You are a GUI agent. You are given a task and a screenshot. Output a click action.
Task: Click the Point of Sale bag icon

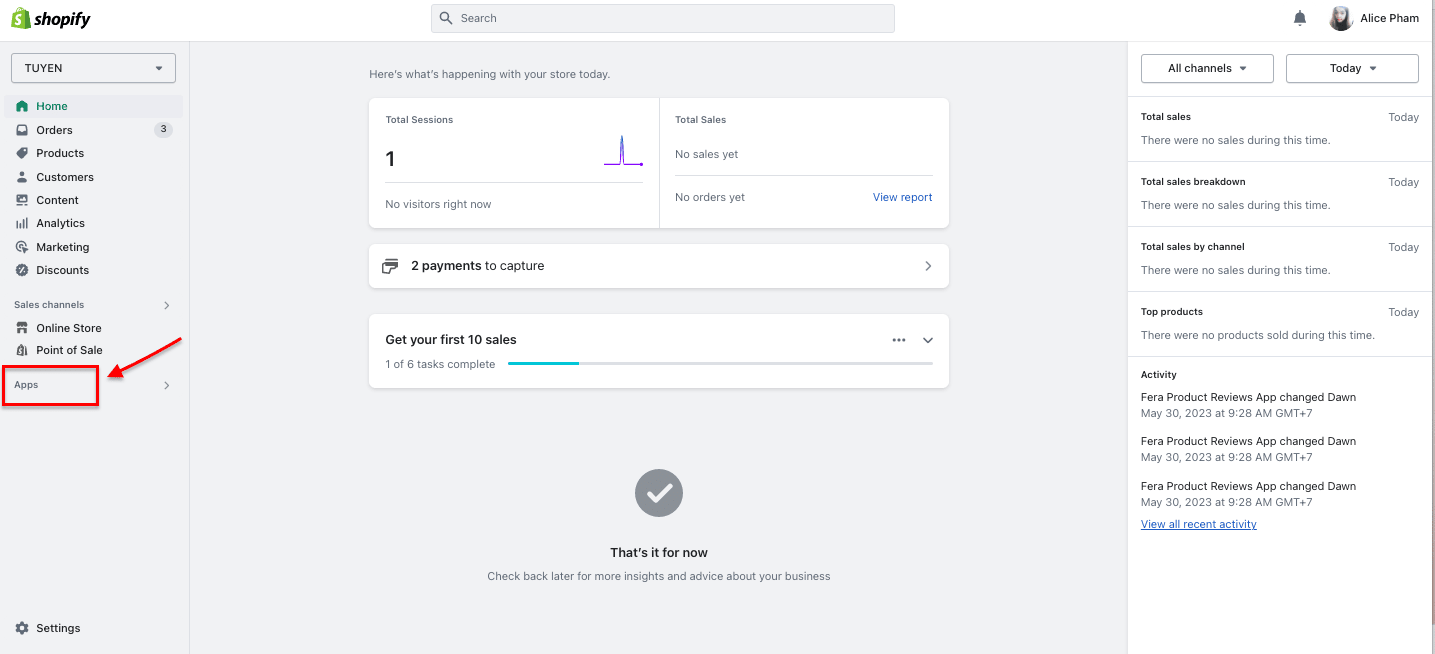(x=22, y=350)
